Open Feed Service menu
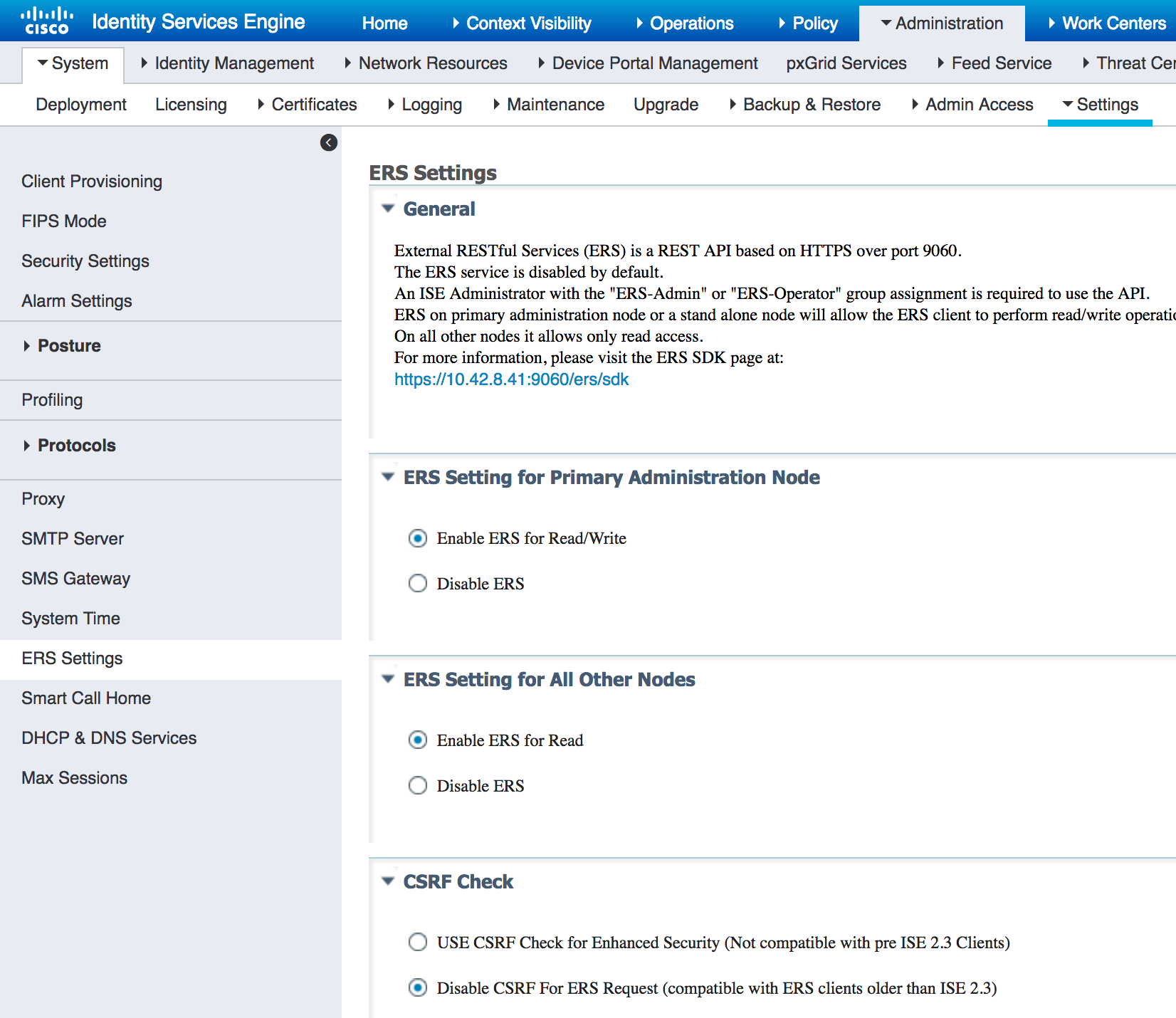Viewport: 1176px width, 1018px height. 994,63
